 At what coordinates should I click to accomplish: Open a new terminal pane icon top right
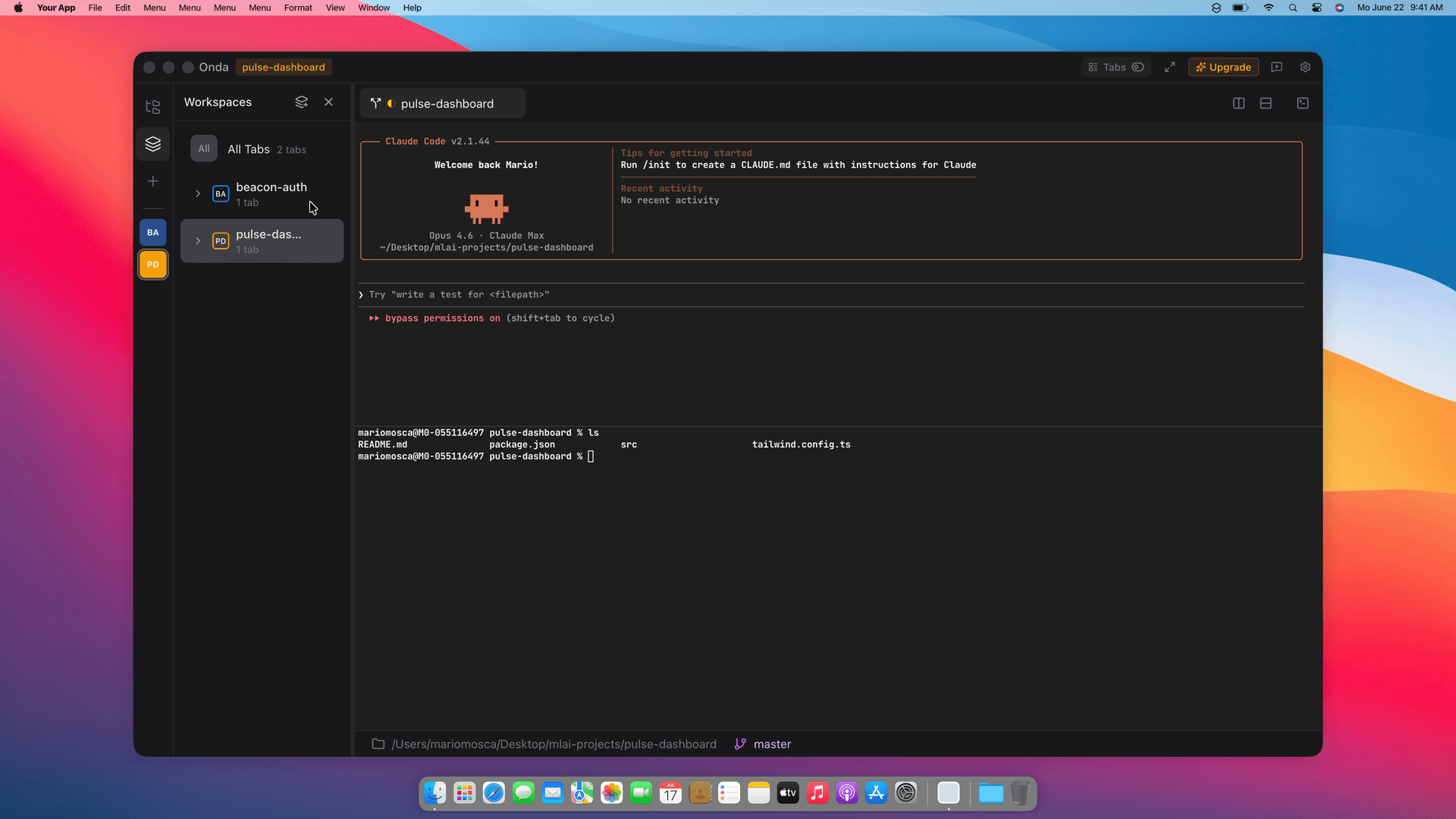(x=1302, y=103)
